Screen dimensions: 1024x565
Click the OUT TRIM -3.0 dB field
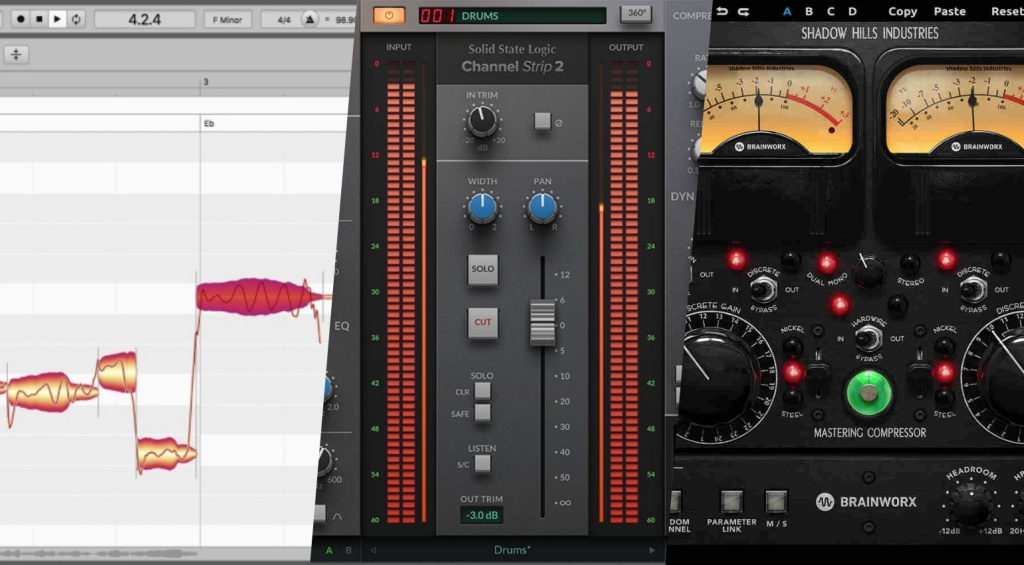(482, 515)
